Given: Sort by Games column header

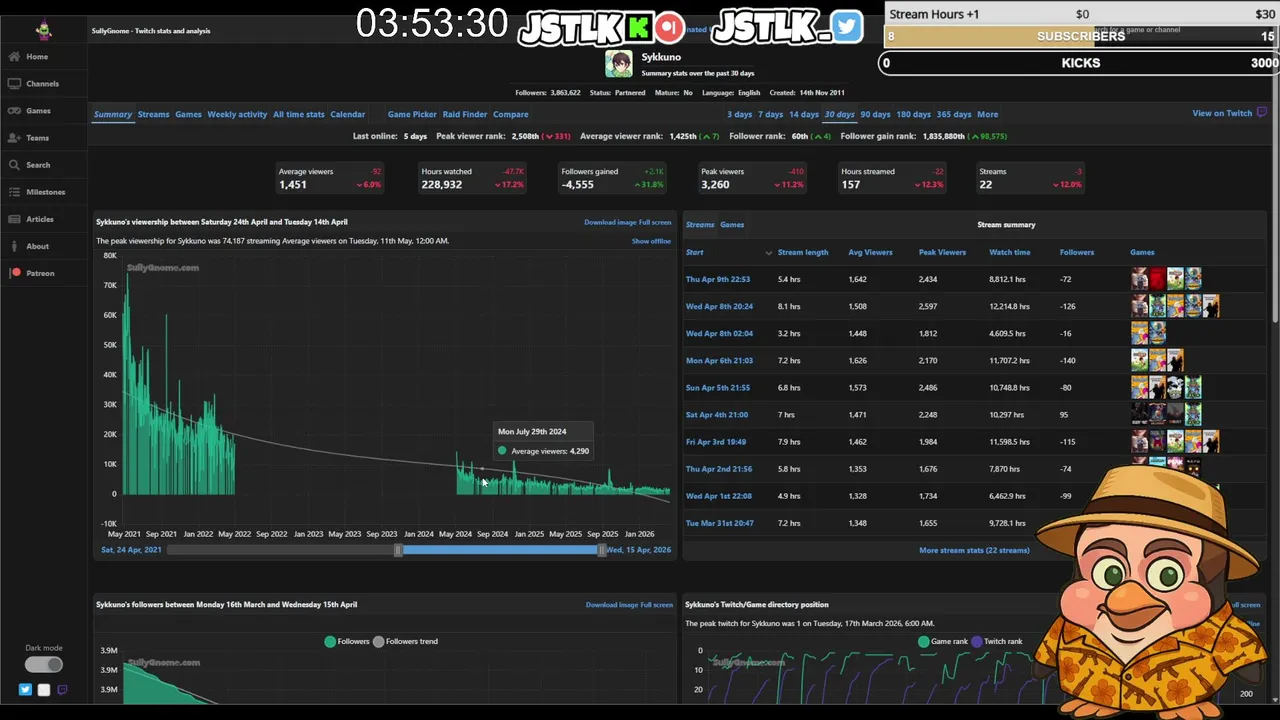Looking at the screenshot, I should (x=1142, y=252).
